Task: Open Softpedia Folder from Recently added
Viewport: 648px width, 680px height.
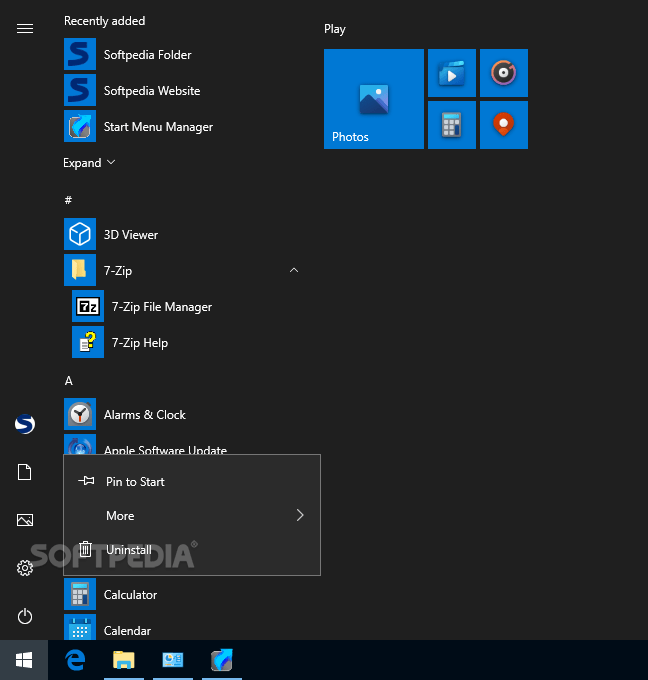Action: click(x=182, y=54)
